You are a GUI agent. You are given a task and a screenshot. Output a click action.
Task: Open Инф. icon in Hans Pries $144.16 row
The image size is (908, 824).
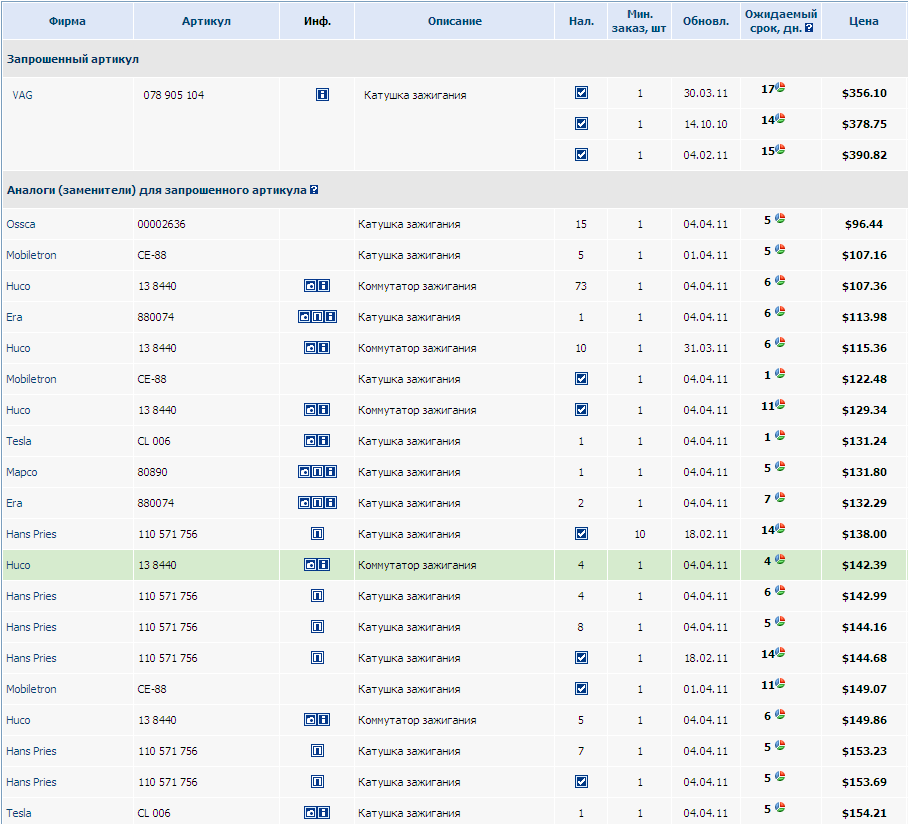click(x=317, y=627)
